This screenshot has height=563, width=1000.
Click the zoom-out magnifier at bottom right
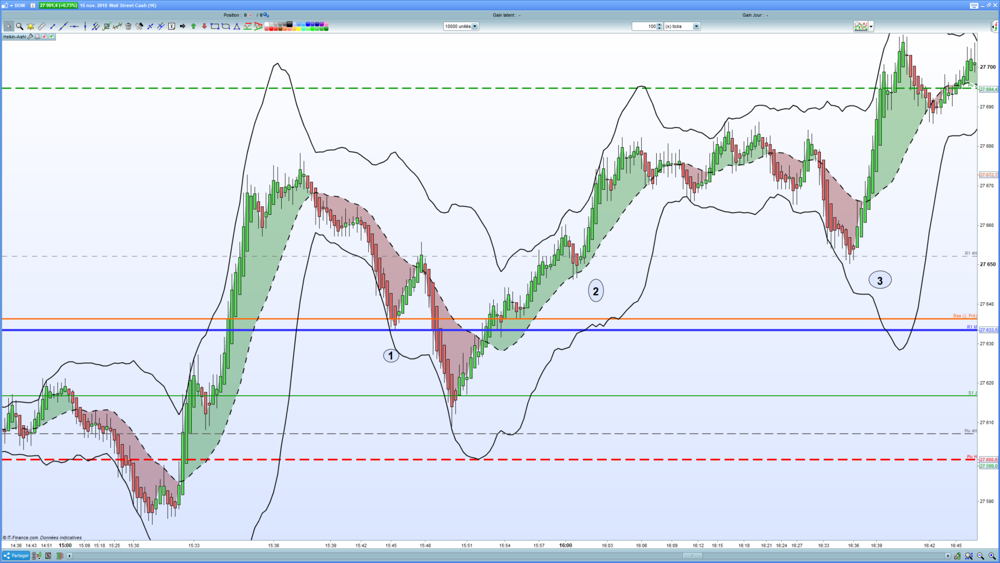(x=981, y=556)
